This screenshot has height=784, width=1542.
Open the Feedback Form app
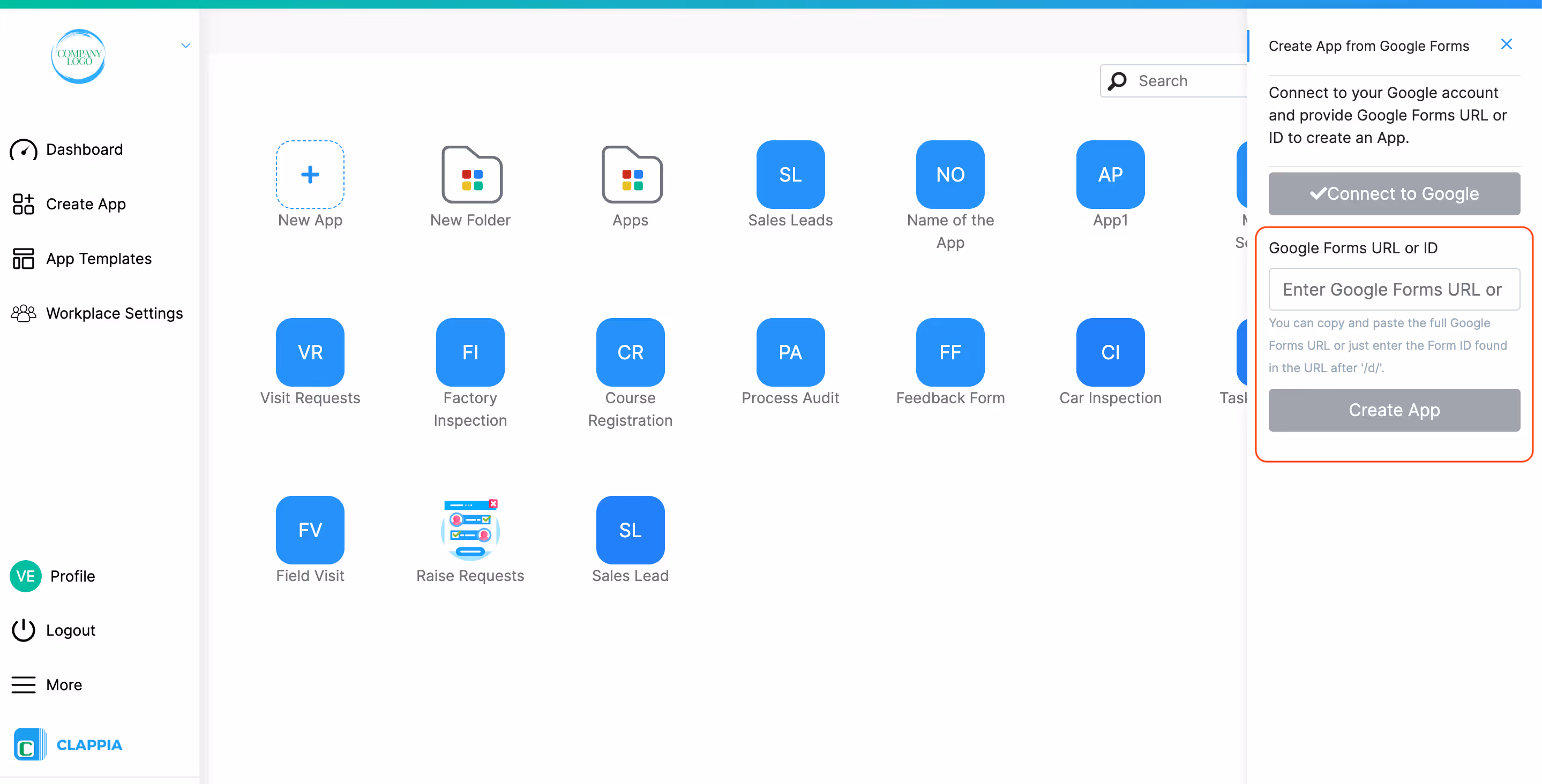tap(949, 352)
